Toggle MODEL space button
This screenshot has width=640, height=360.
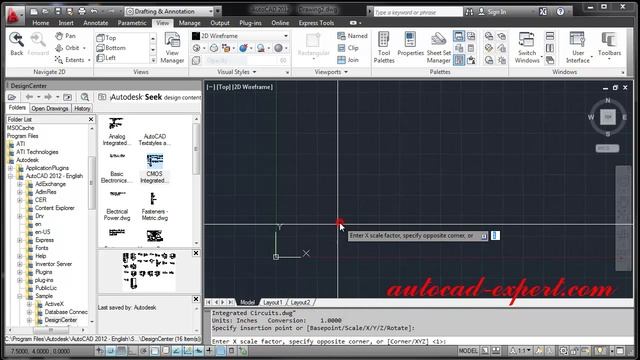point(468,351)
